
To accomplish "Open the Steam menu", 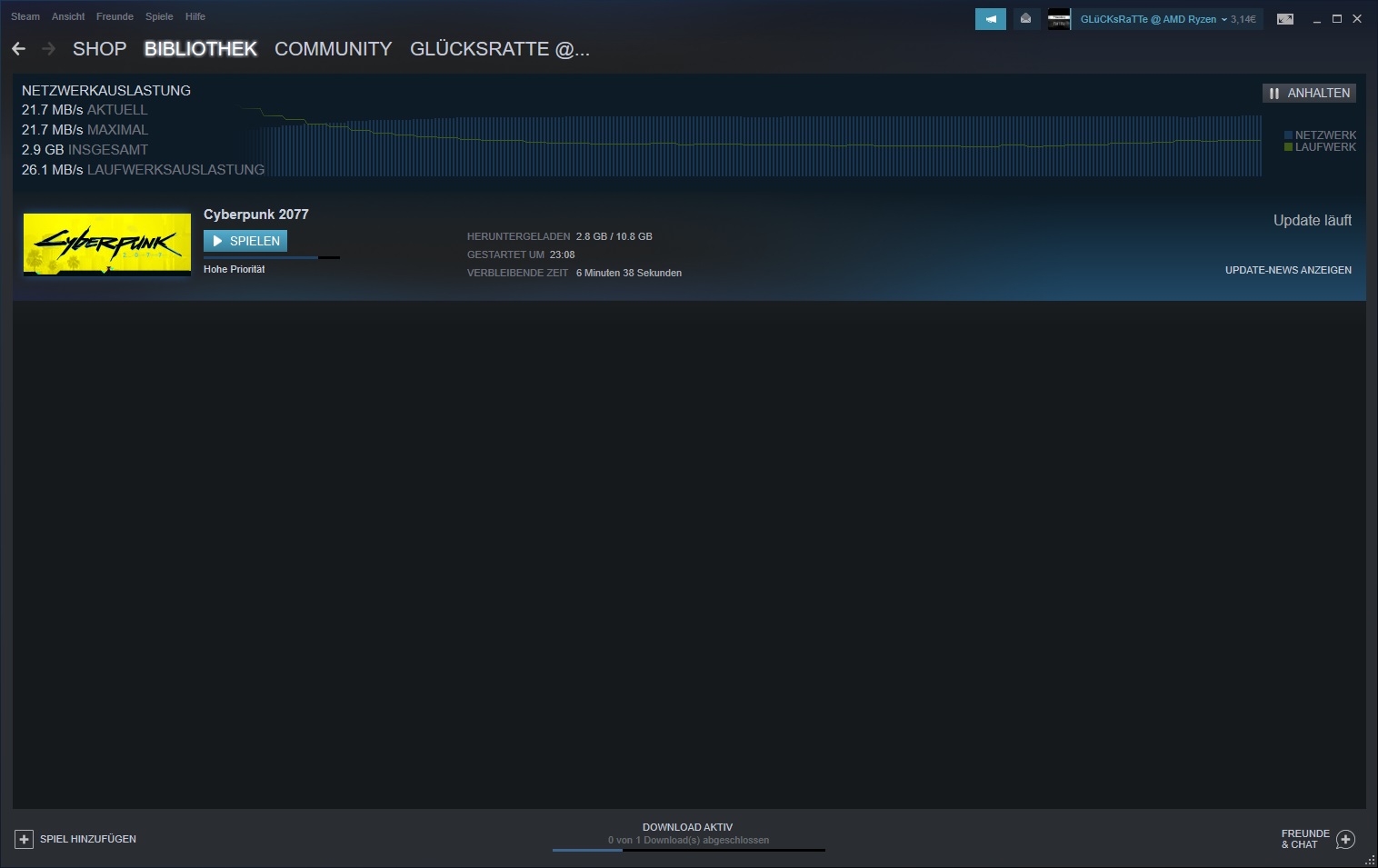I will [25, 16].
